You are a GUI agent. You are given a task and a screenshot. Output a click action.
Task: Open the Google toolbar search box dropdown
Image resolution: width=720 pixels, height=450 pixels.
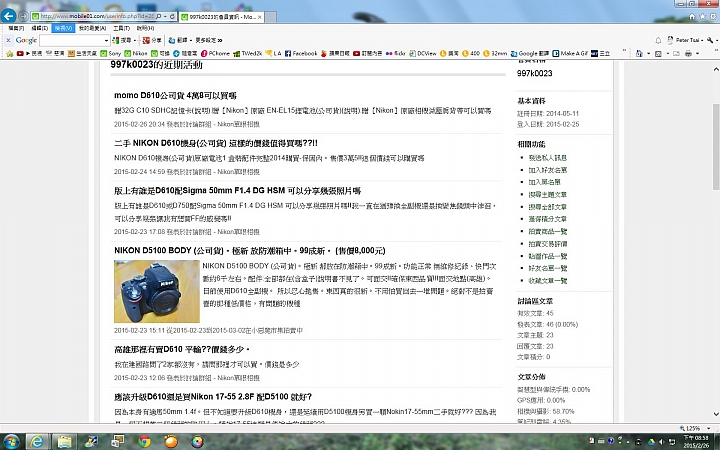pyautogui.click(x=106, y=40)
